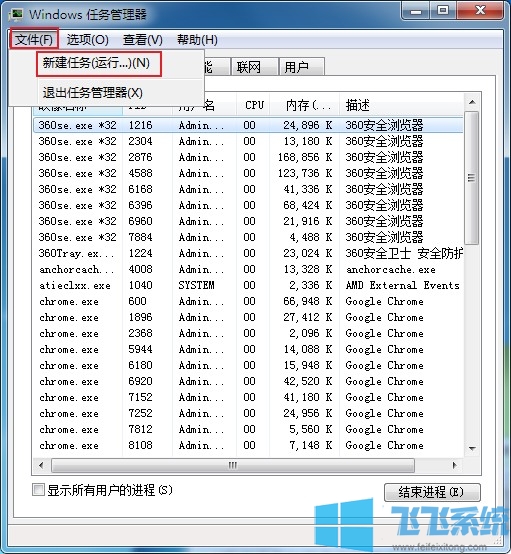Viewport: 511px width, 554px height.
Task: Click the horizontal scrollbar left arrow
Action: pyautogui.click(x=41, y=465)
